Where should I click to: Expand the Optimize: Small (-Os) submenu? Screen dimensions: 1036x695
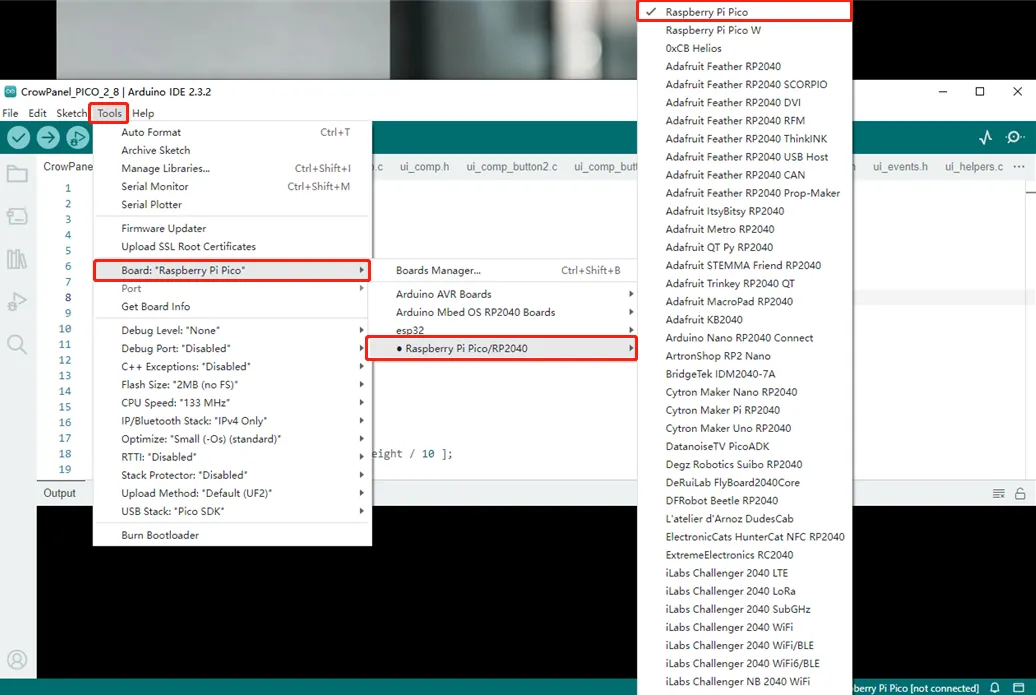click(232, 439)
